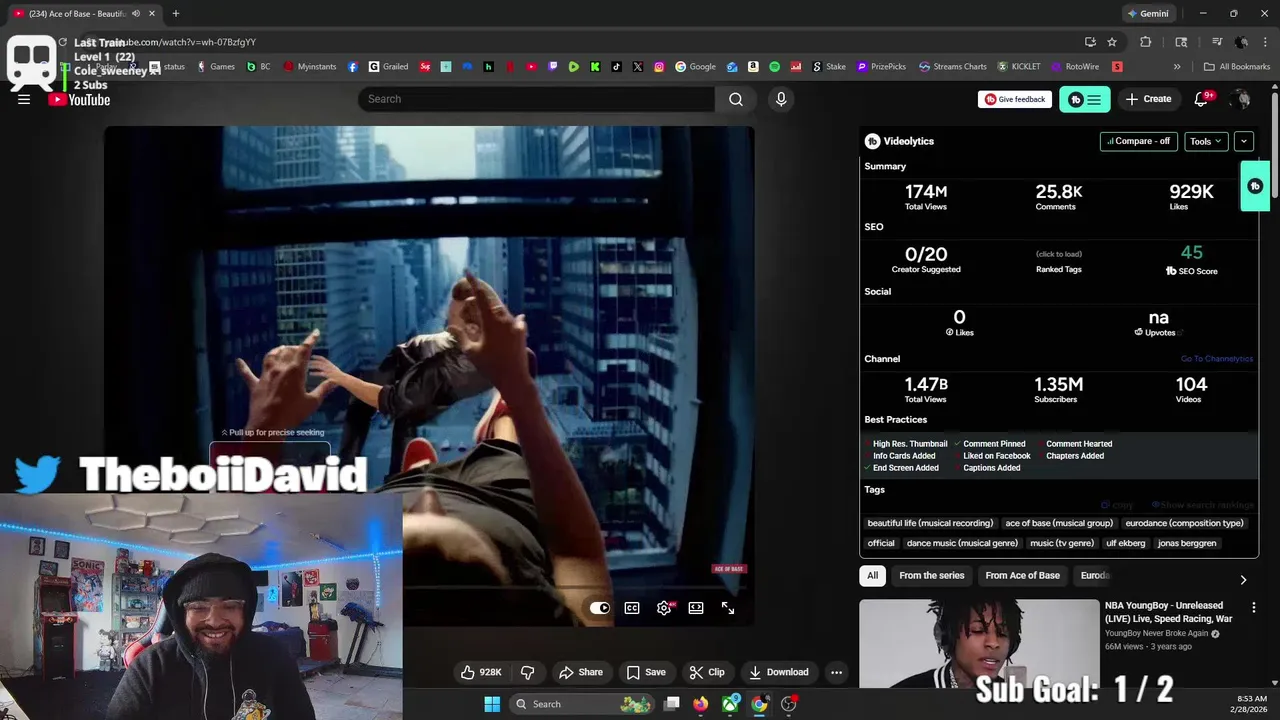
Task: Show more filter chips with right arrow
Action: 1243,579
